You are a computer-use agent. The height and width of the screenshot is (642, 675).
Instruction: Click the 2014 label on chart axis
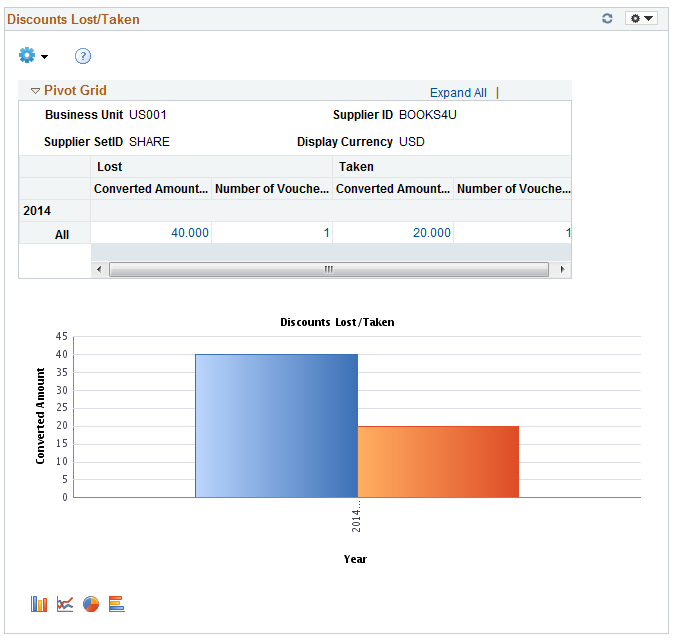pos(356,516)
